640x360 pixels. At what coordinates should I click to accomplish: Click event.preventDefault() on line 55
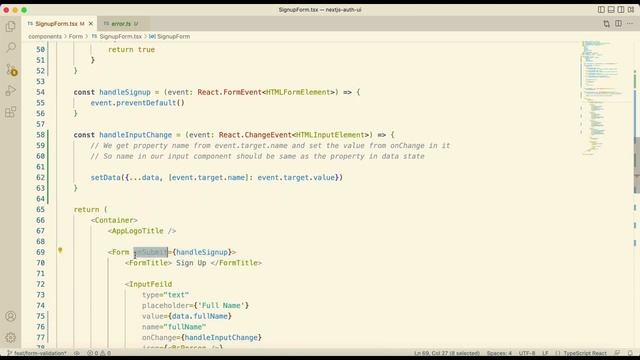pyautogui.click(x=138, y=103)
